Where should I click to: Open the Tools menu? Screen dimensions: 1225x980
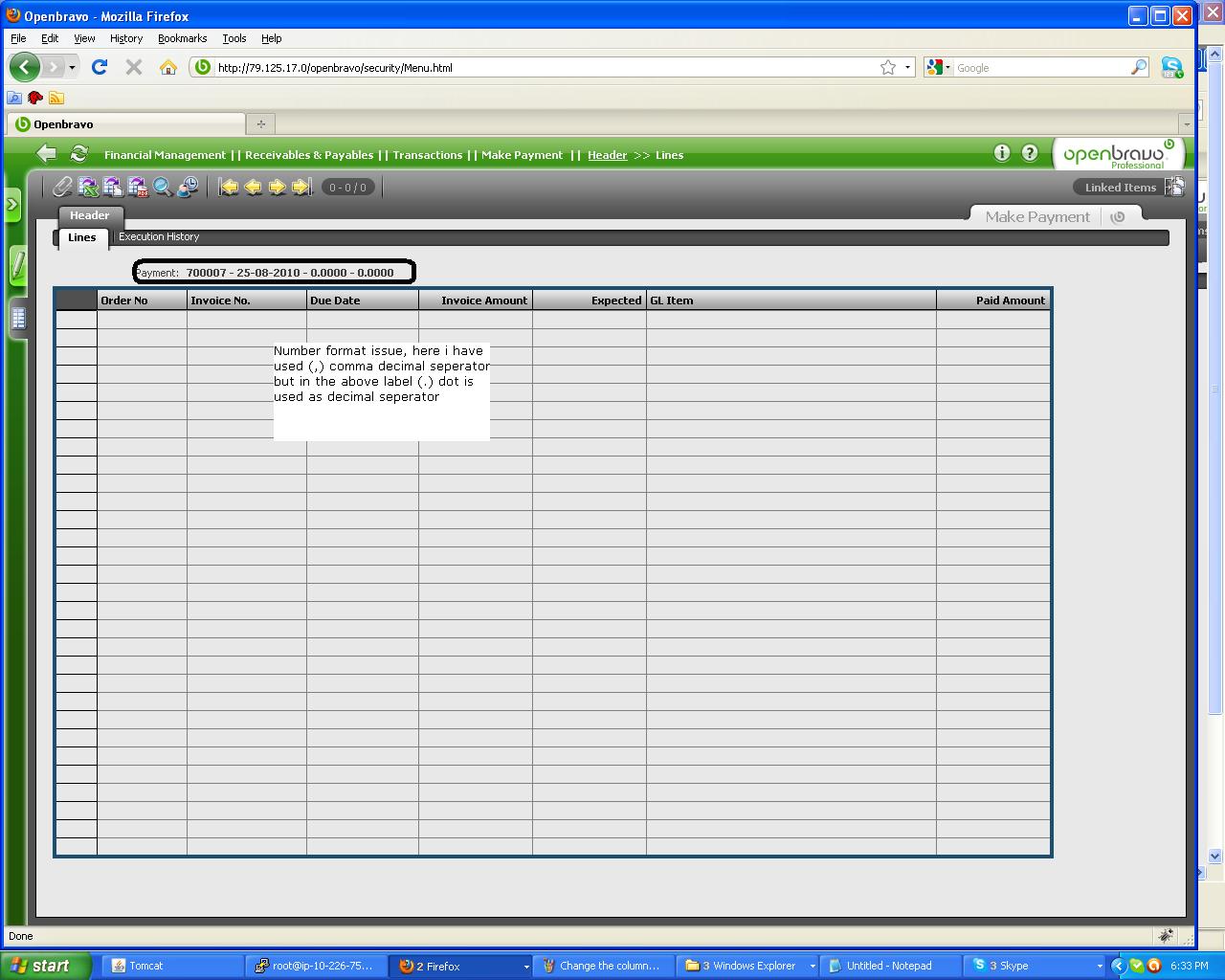[x=234, y=38]
